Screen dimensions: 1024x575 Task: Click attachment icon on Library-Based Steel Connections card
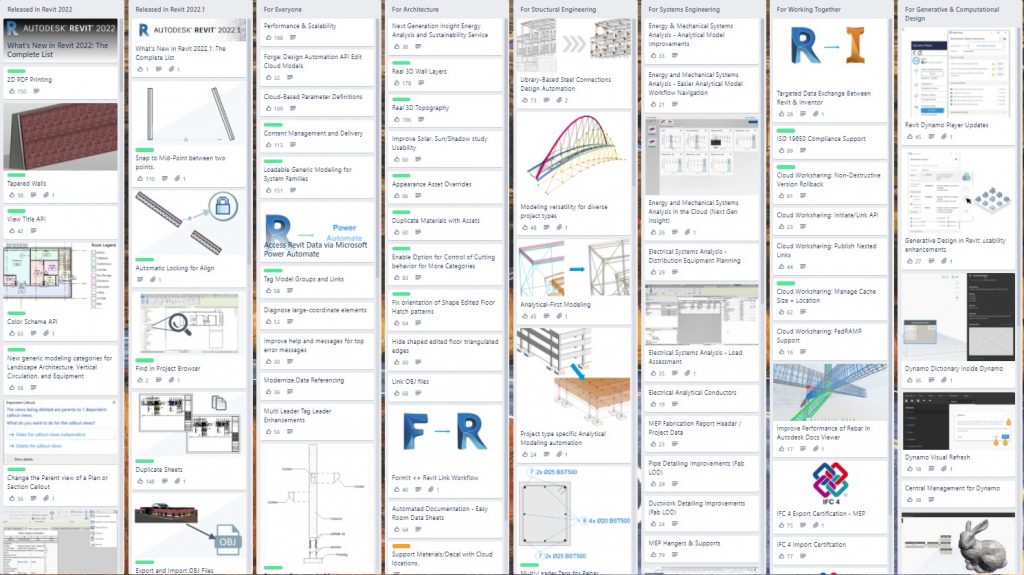(x=559, y=100)
